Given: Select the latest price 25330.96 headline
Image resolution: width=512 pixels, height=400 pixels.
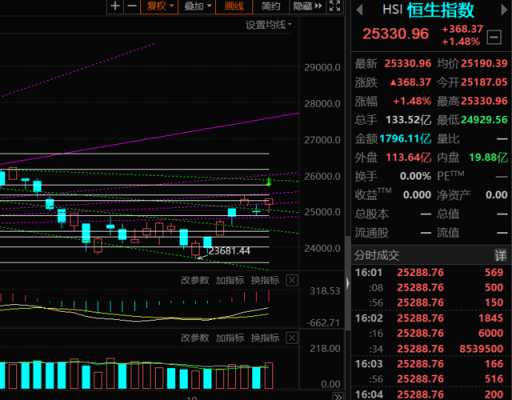Looking at the screenshot, I should (x=396, y=34).
